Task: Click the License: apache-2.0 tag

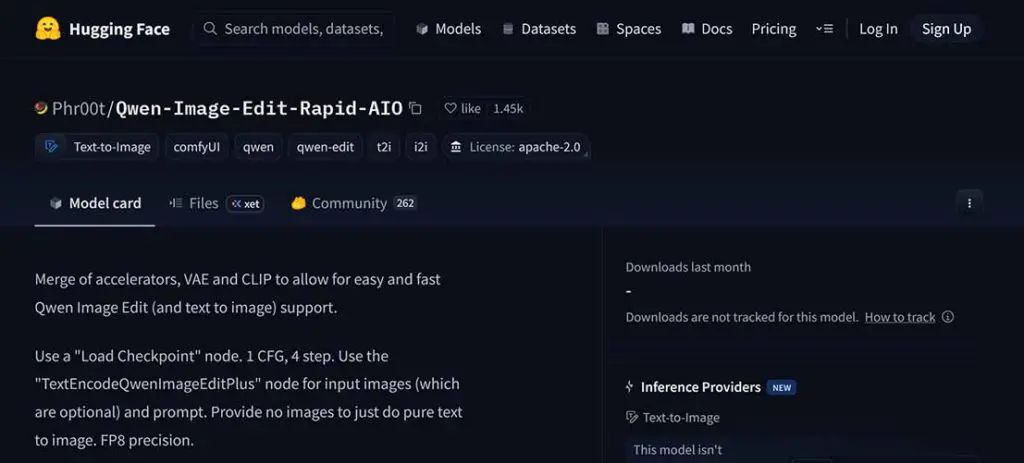Action: tap(516, 147)
